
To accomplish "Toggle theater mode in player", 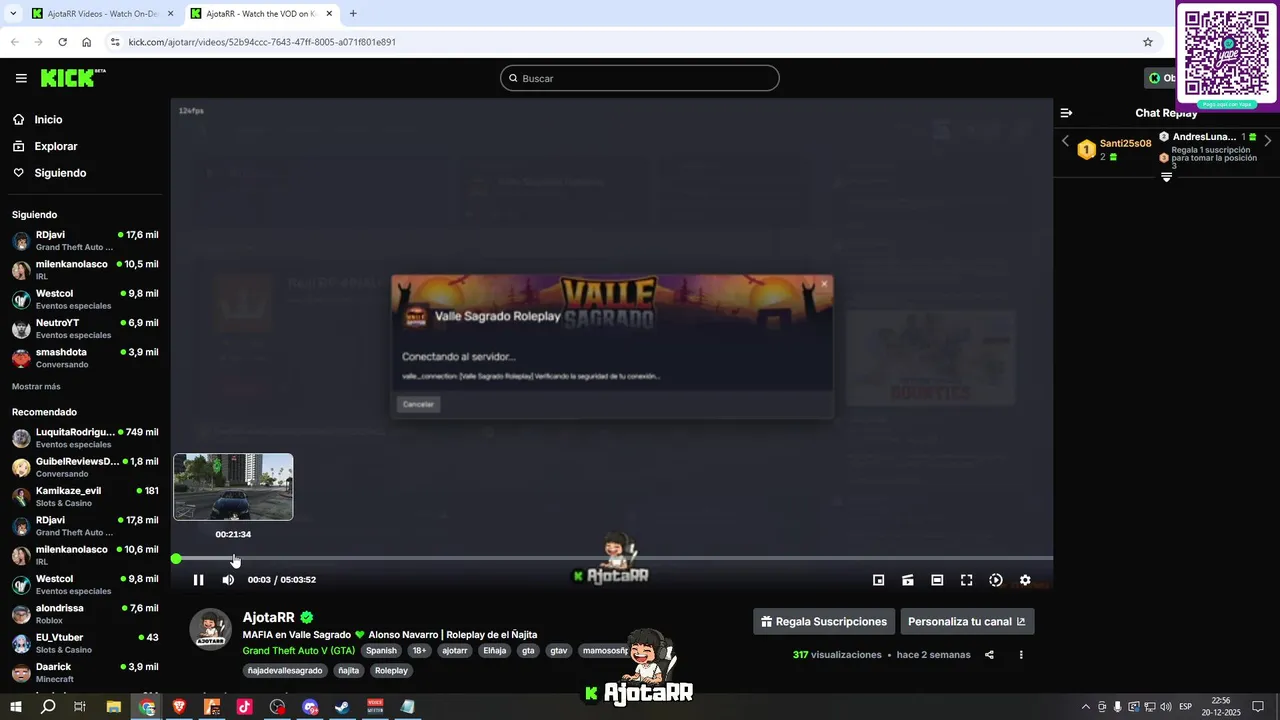I will [937, 580].
